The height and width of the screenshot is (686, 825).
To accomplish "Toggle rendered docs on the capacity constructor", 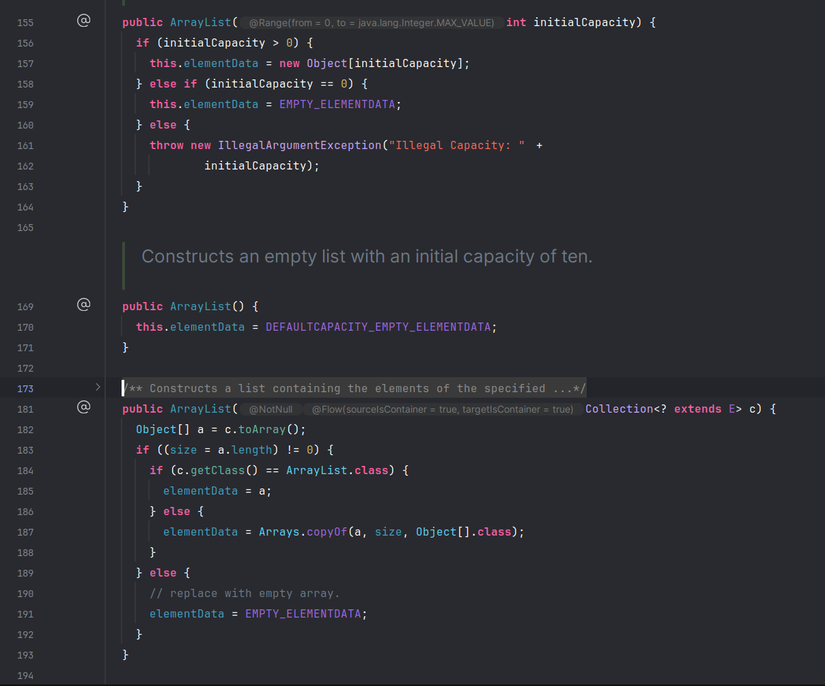I will (84, 20).
